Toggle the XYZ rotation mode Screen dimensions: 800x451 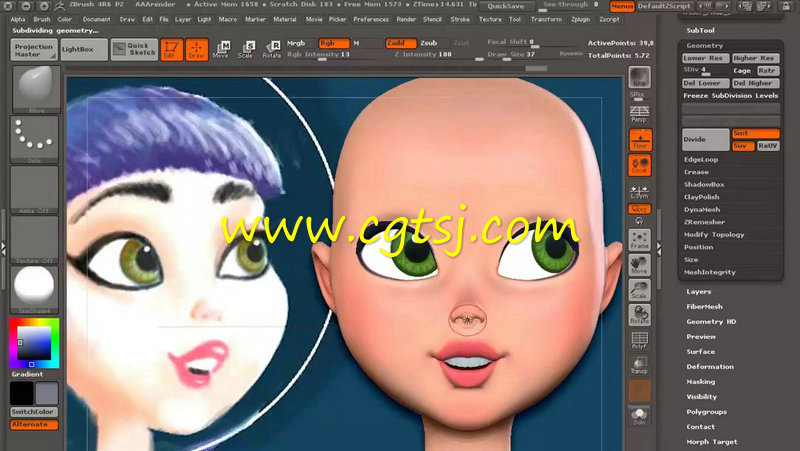click(639, 209)
